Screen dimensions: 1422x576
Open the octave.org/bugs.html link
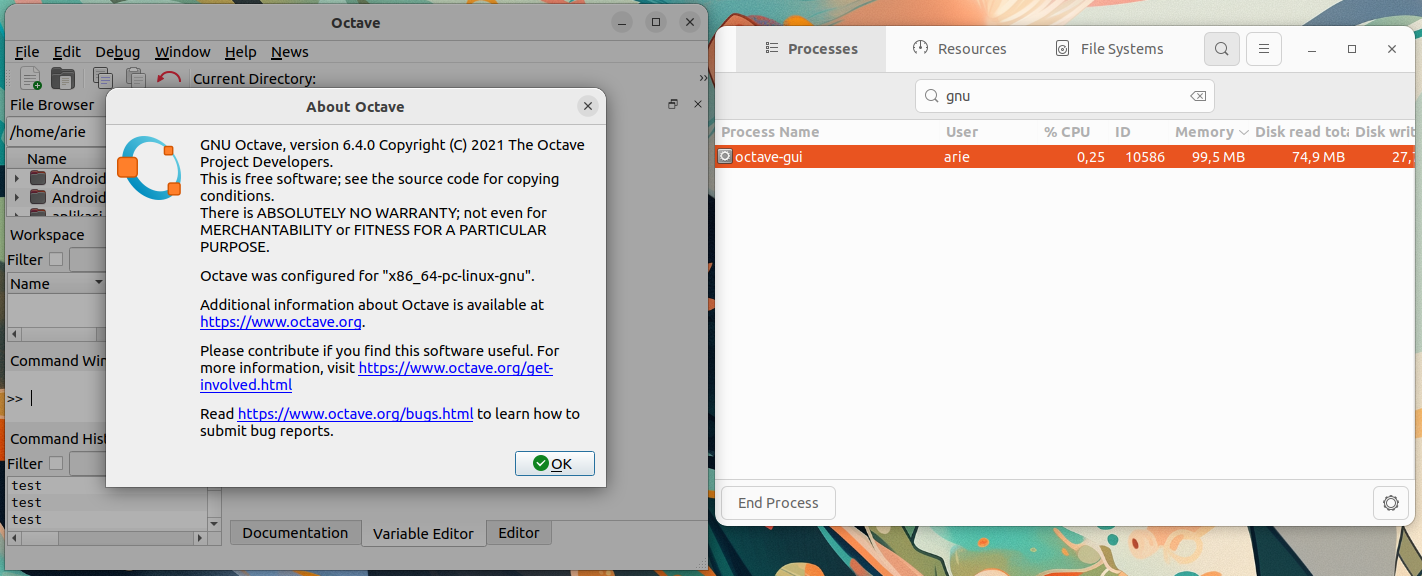click(355, 414)
